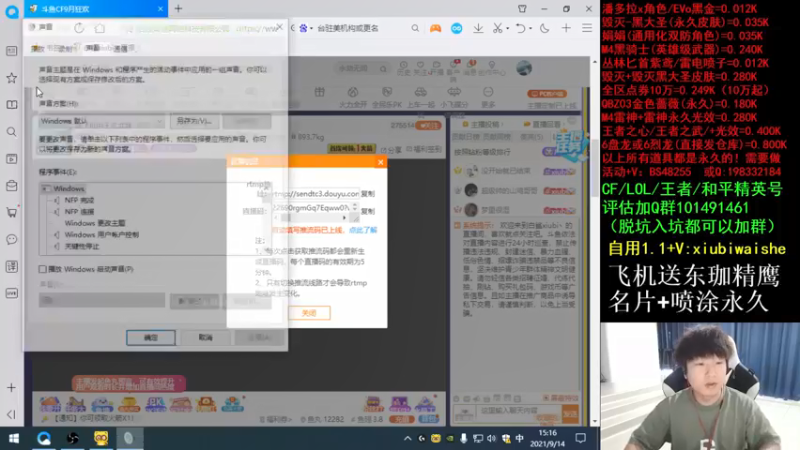Open the video player icon in sidebar
This screenshot has height=450, width=800.
tap(11, 159)
